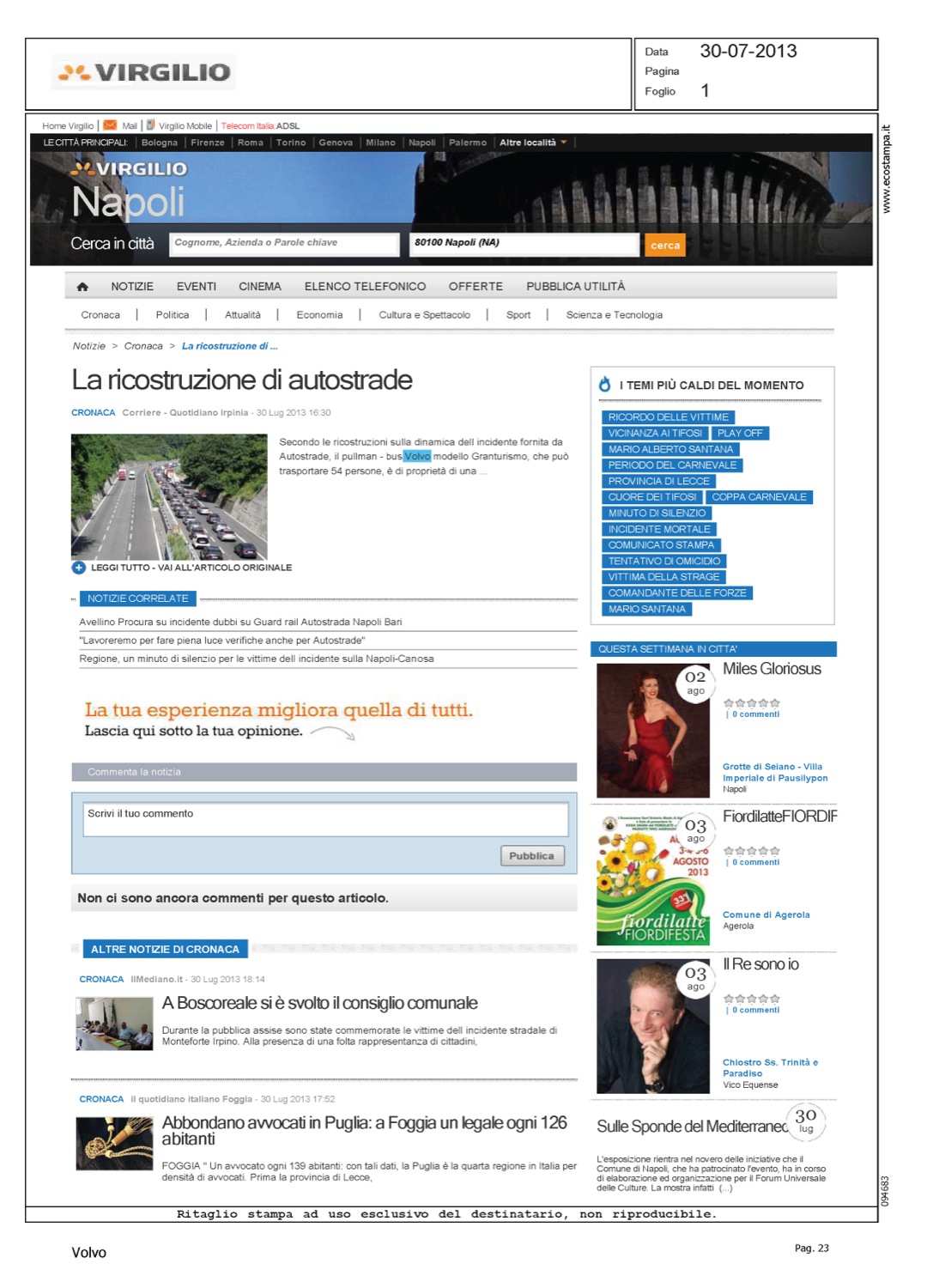
Task: Open article A Boscoreale si è svolto il consiglio comunale
Action: (319, 1003)
